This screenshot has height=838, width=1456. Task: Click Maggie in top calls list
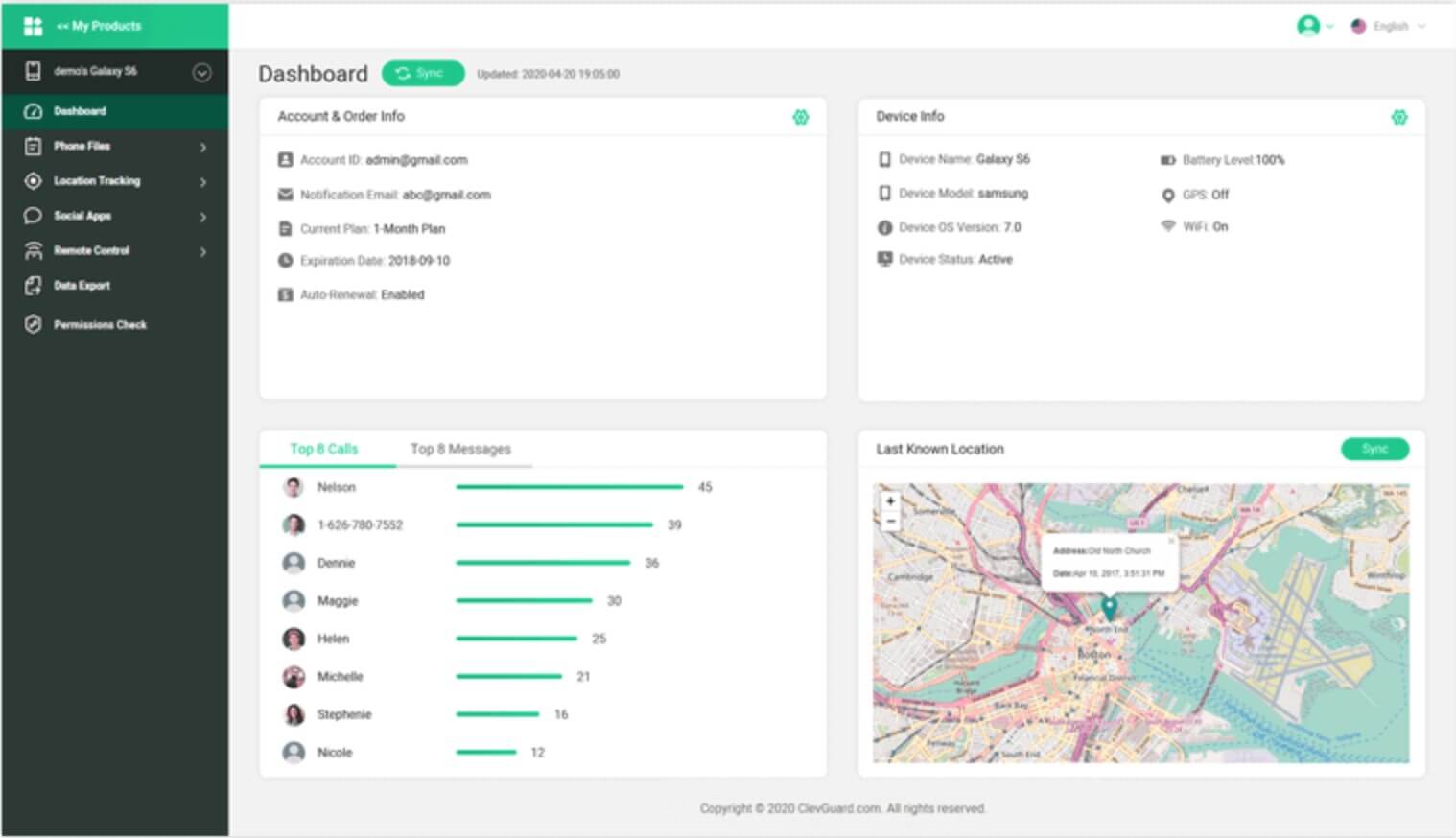[338, 601]
